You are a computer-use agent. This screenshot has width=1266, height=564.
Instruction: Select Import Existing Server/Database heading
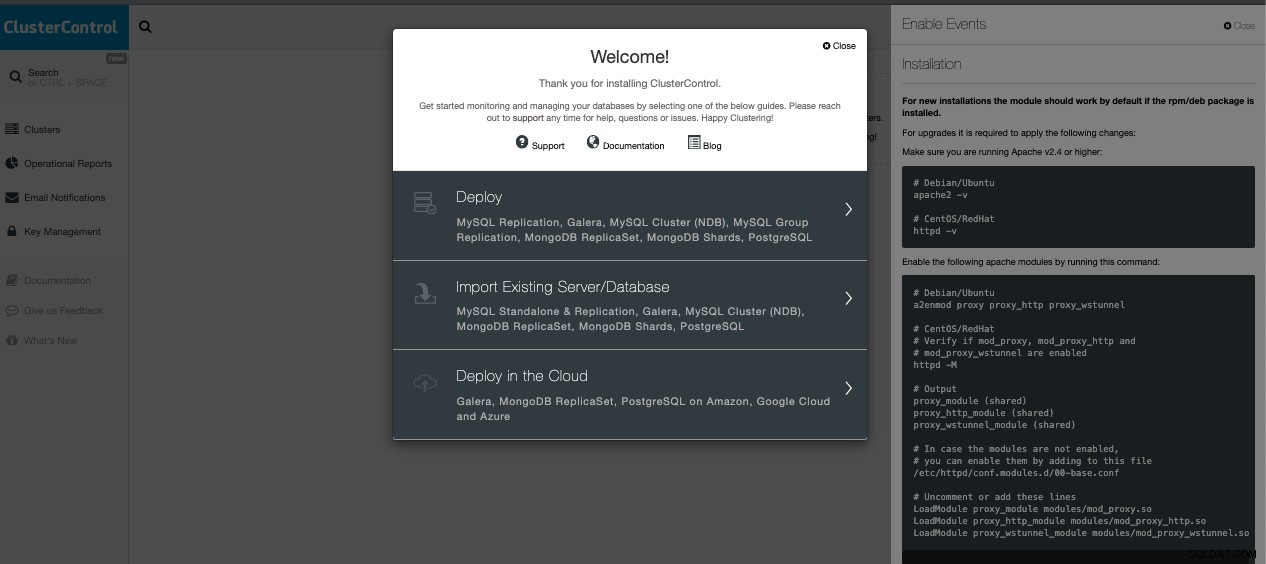click(563, 287)
